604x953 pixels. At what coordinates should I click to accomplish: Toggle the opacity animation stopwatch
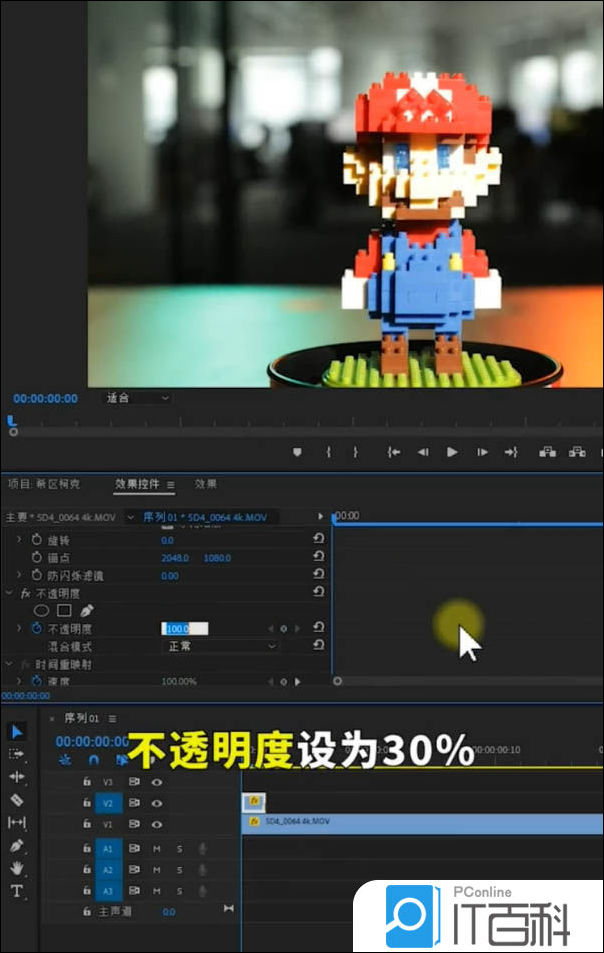click(36, 629)
